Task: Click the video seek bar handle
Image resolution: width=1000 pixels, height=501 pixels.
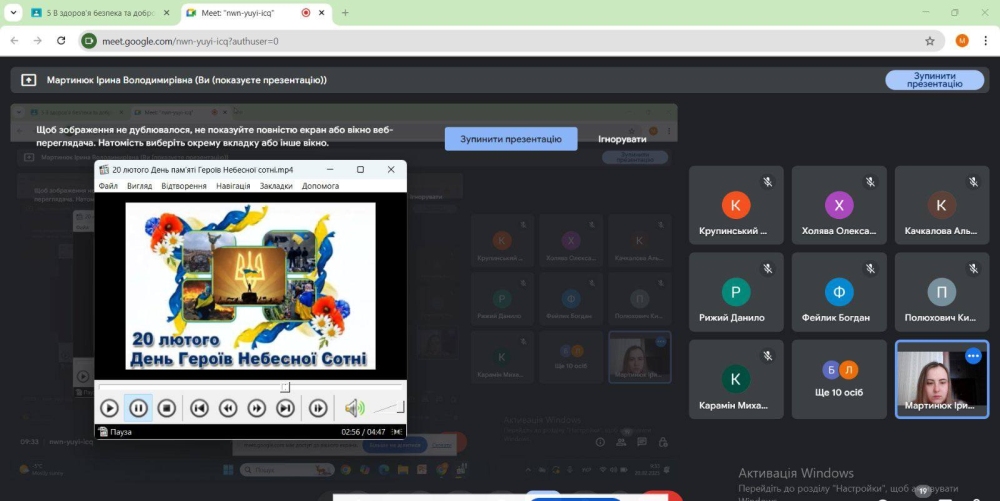Action: click(285, 386)
